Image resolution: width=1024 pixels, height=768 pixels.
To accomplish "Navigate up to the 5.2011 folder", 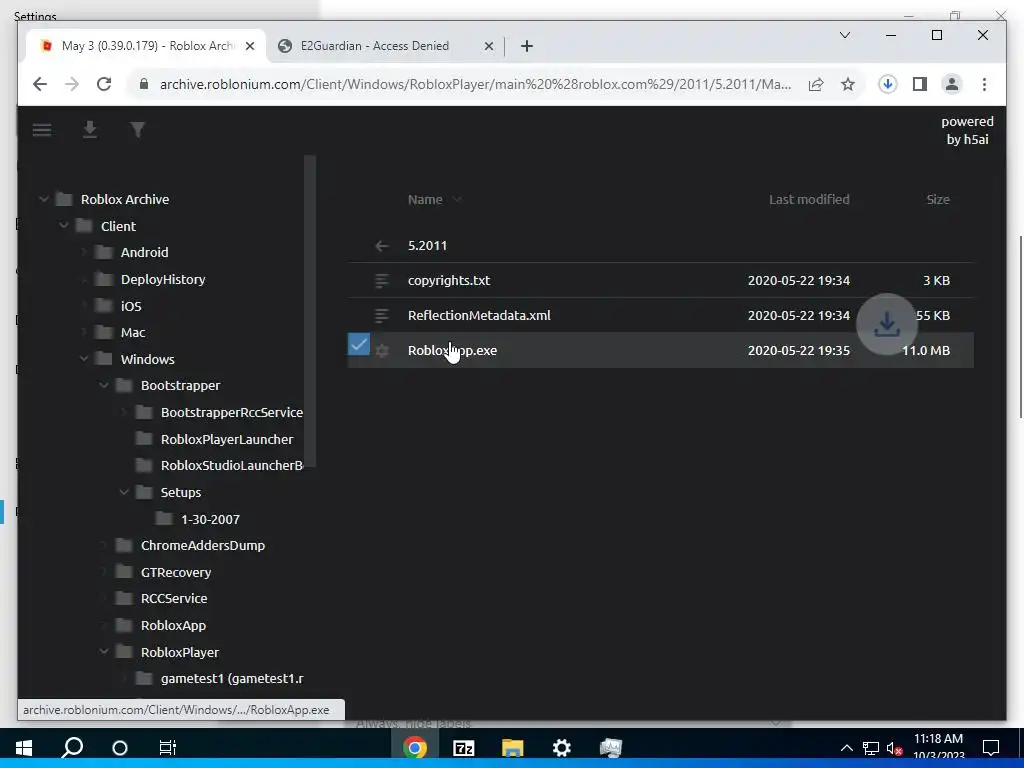I will (428, 246).
